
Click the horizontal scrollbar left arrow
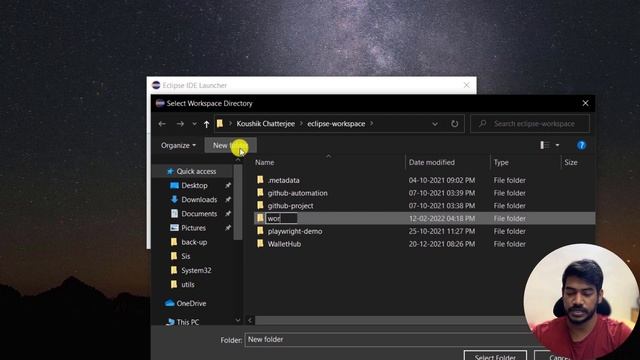point(250,320)
